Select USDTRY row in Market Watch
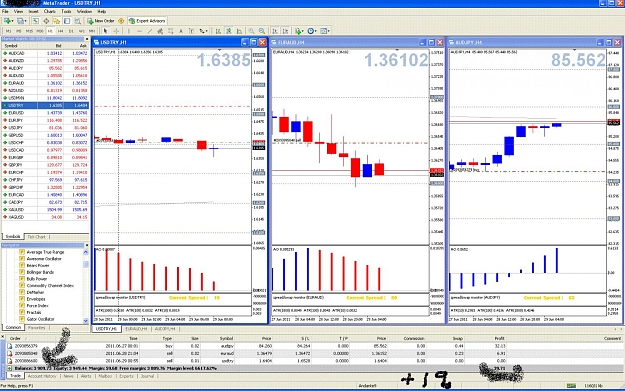Viewport: 625px width, 391px height. (45, 106)
